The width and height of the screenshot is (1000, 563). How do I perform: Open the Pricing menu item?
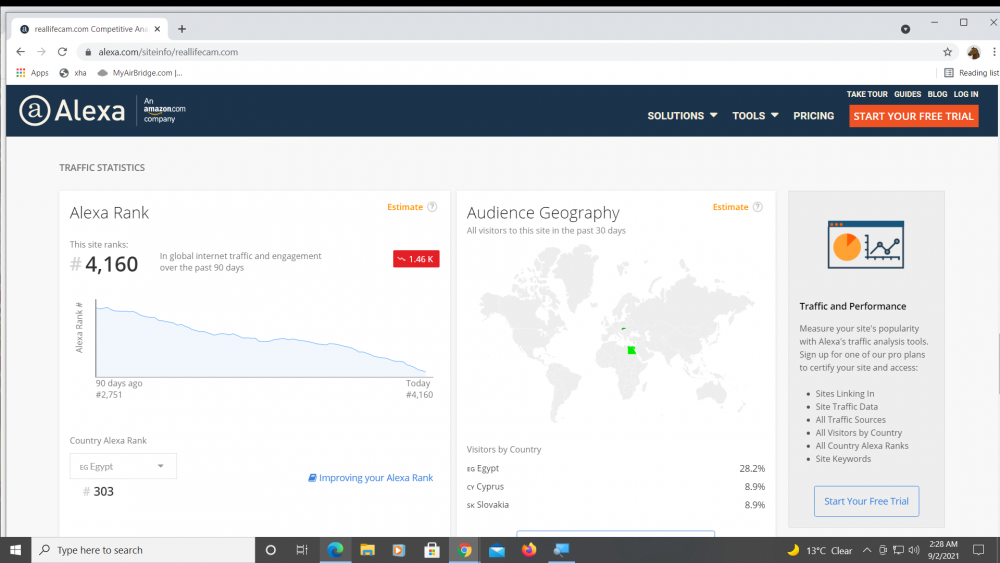click(x=813, y=116)
